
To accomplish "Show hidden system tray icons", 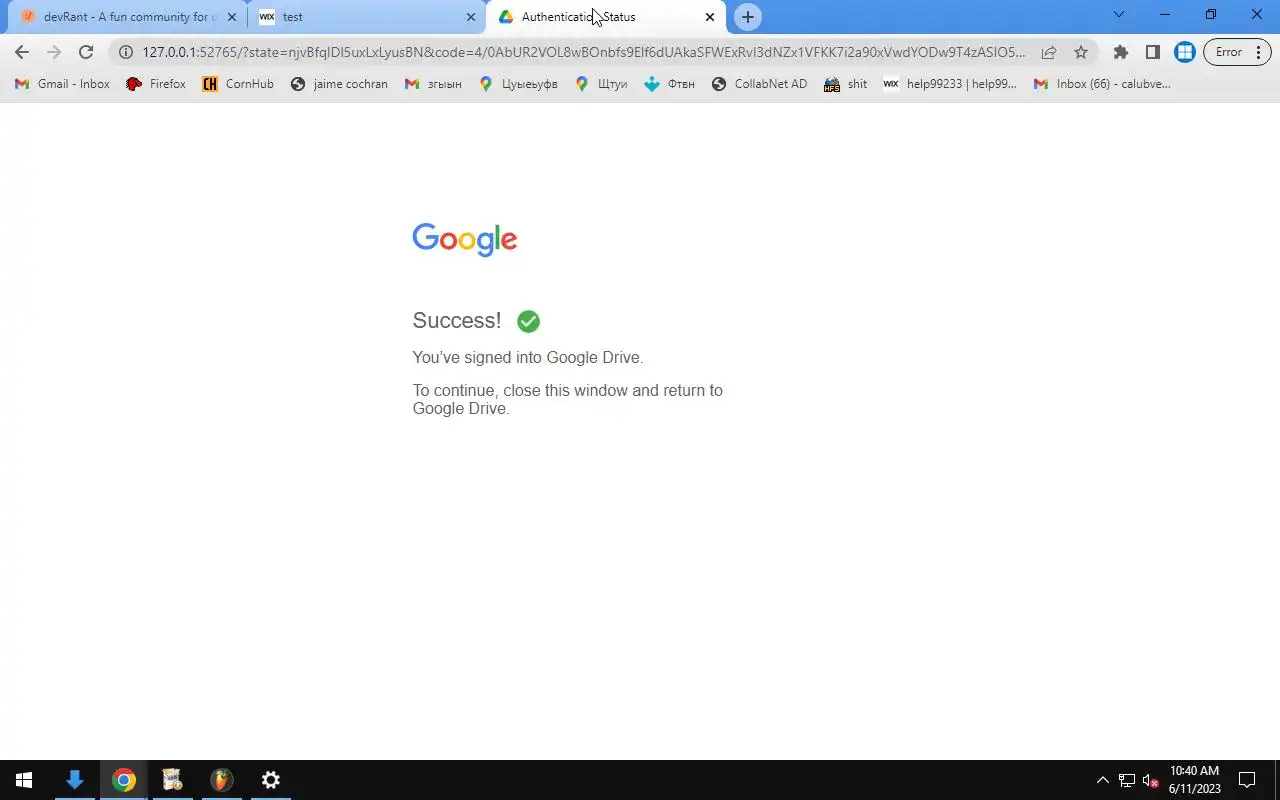I will (x=1102, y=780).
